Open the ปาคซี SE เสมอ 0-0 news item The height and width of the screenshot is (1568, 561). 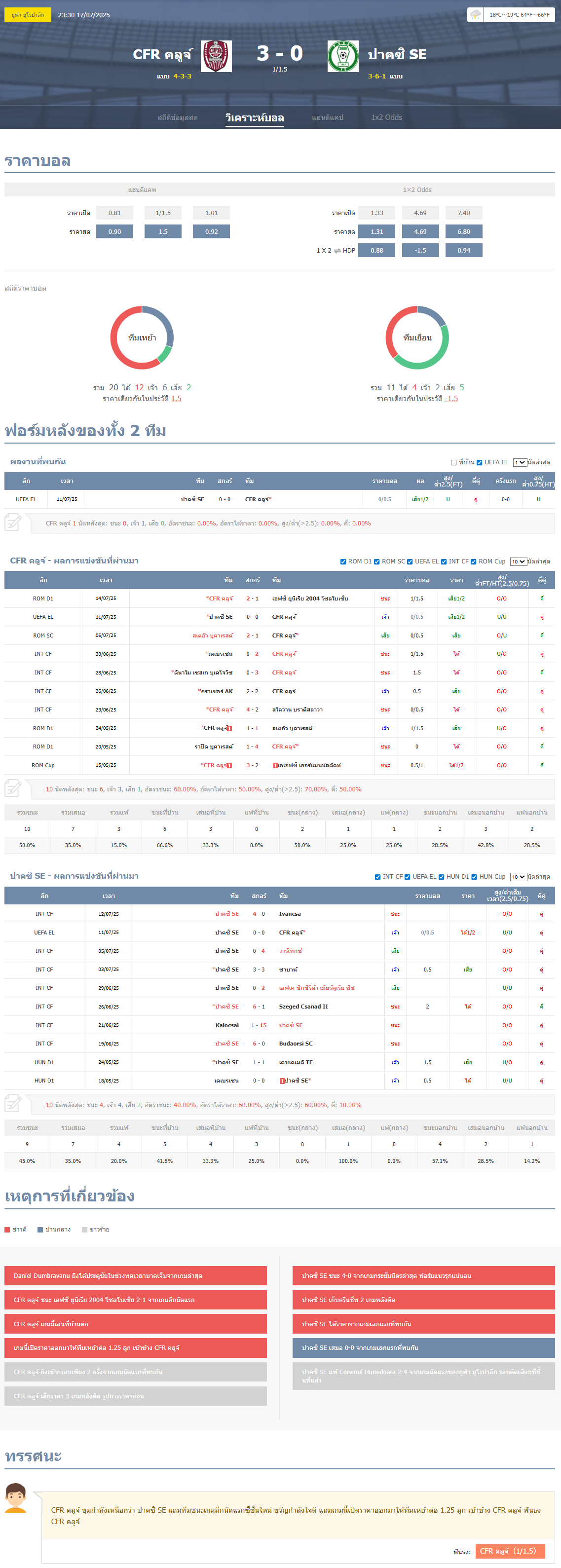pyautogui.click(x=423, y=1347)
